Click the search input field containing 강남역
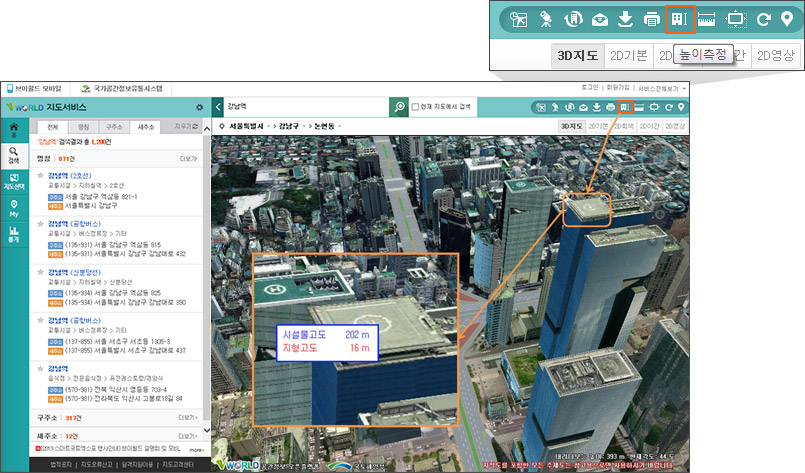Screen dimensions: 805x473 tap(306, 107)
